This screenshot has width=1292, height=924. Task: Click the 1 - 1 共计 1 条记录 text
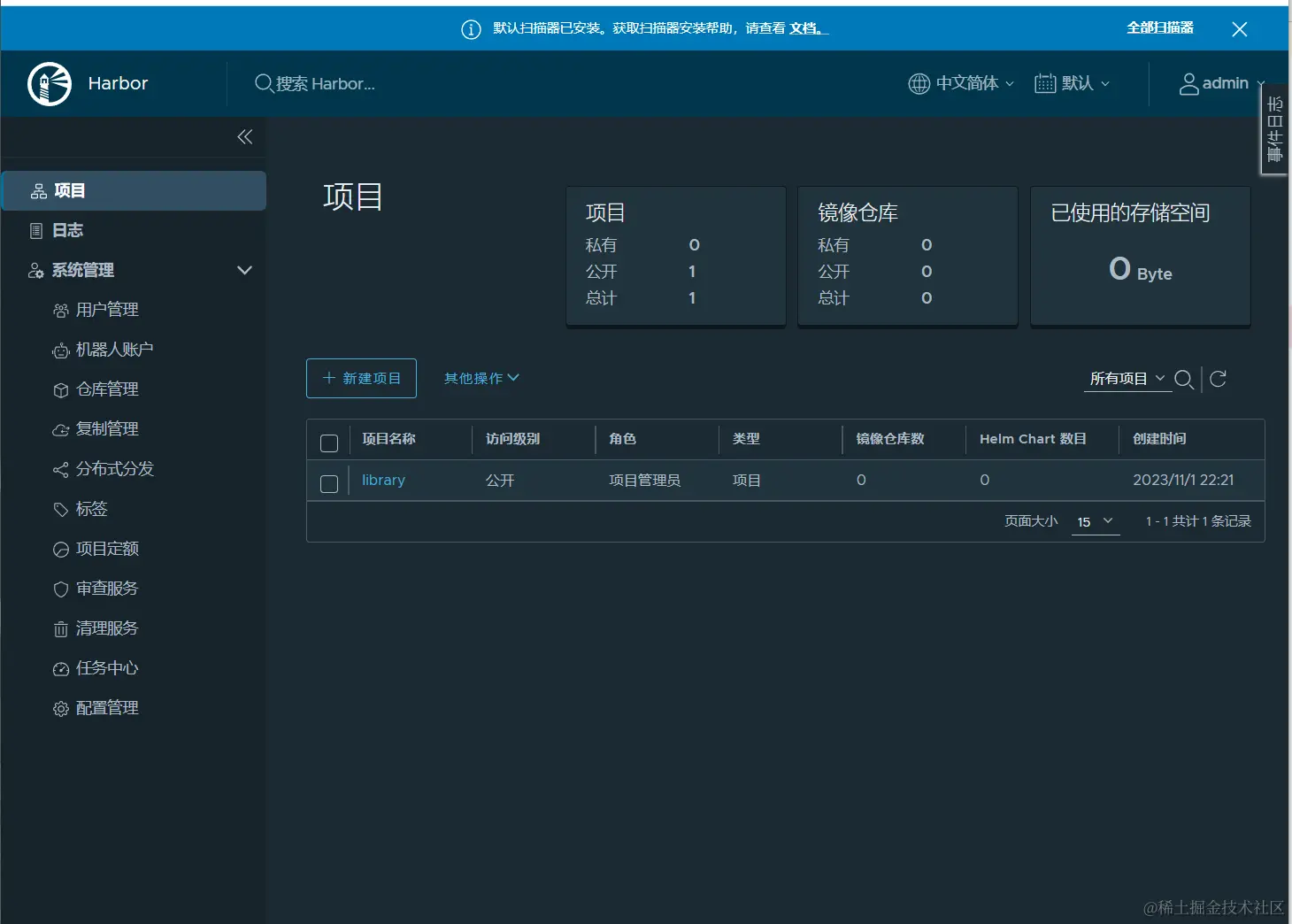[1198, 521]
